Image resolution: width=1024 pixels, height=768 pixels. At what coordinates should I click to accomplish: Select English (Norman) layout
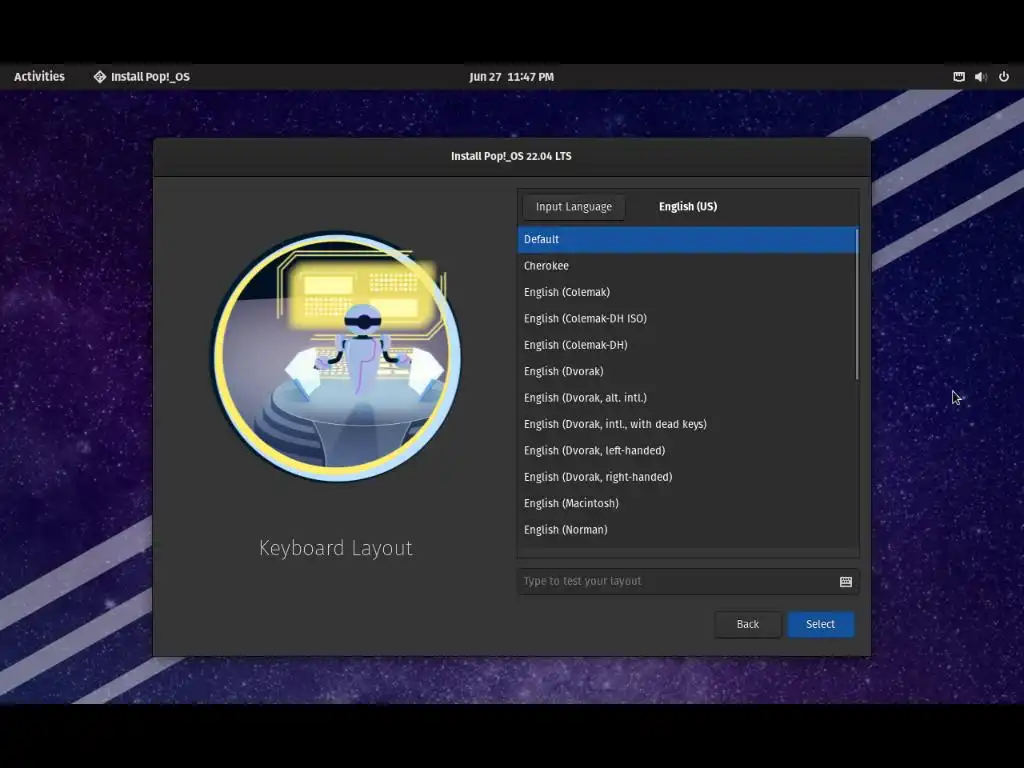[x=687, y=530]
